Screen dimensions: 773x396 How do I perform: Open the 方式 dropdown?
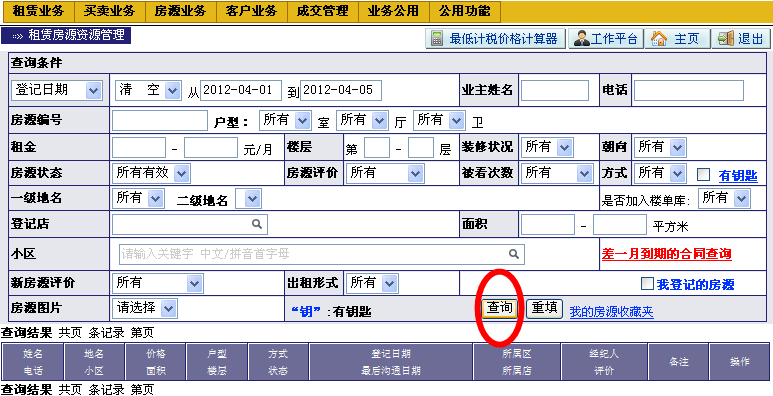[x=661, y=173]
